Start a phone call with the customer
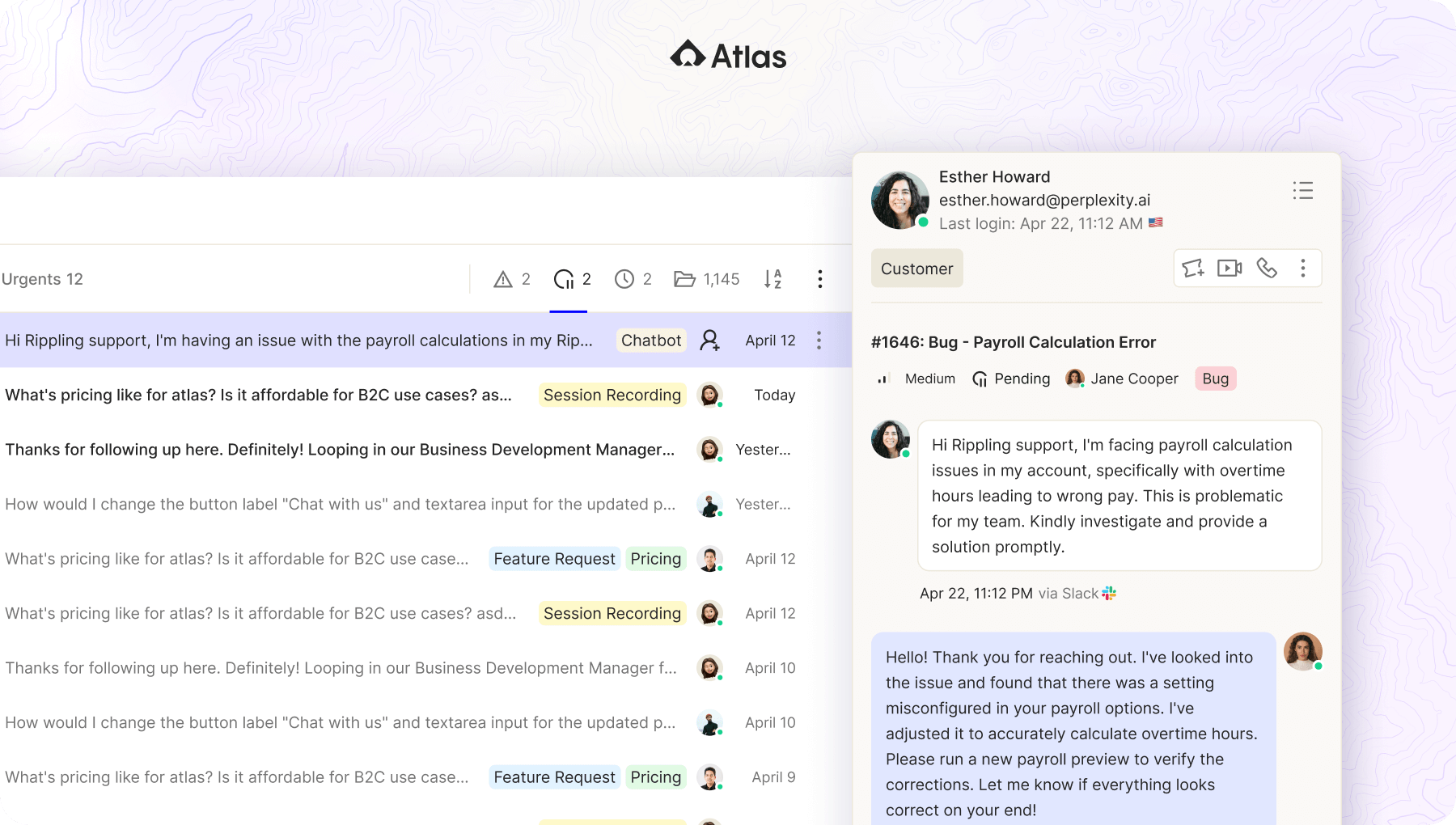This screenshot has width=1456, height=825. pos(1267,268)
